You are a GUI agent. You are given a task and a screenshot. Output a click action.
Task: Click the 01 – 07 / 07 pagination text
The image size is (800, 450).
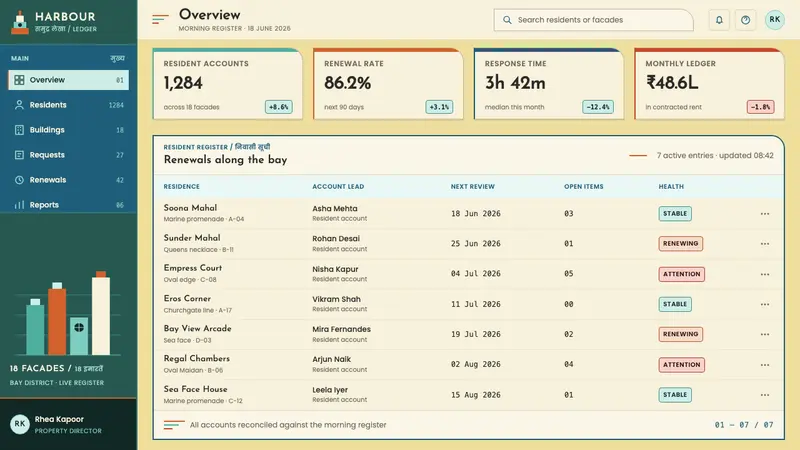744,425
